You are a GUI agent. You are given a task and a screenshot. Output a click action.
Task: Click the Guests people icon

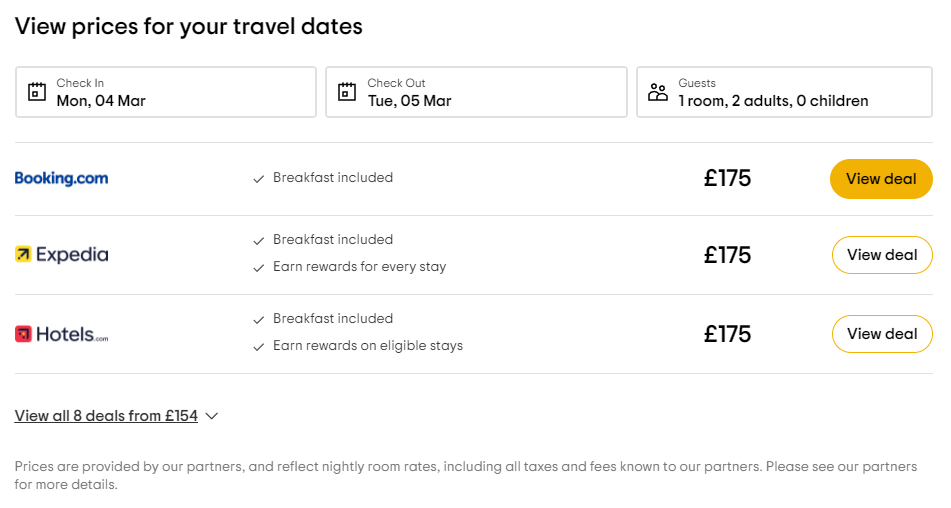click(x=657, y=92)
